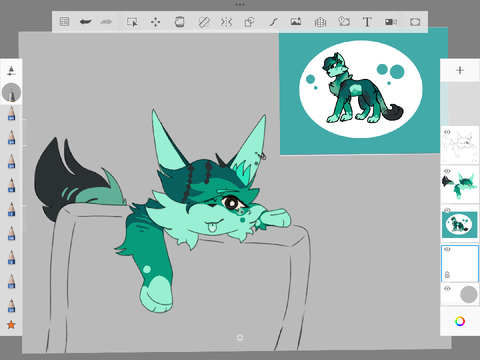Viewport: 480px width, 360px height.
Task: Open the time-lapse recording camera
Action: click(x=391, y=22)
